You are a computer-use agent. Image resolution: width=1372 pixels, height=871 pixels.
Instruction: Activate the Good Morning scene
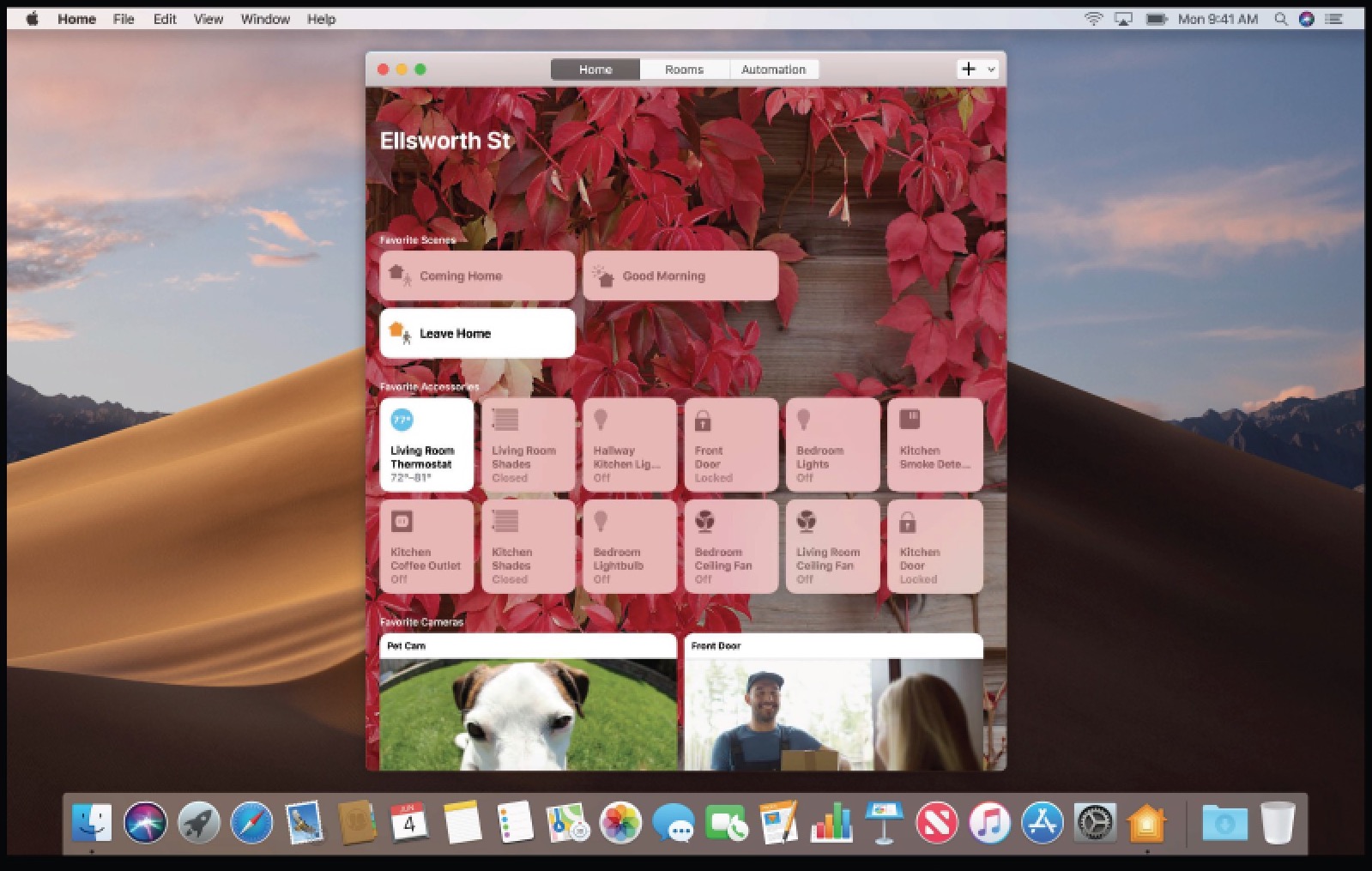[x=680, y=275]
